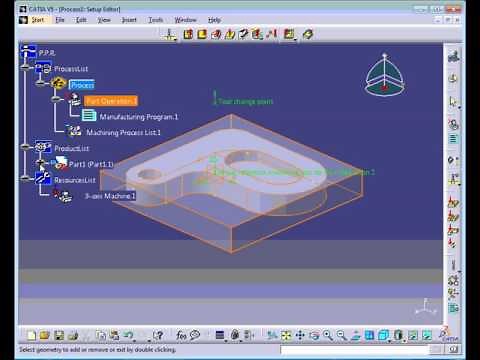This screenshot has width=480, height=360.
Task: Open the View menu
Action: coord(104,20)
